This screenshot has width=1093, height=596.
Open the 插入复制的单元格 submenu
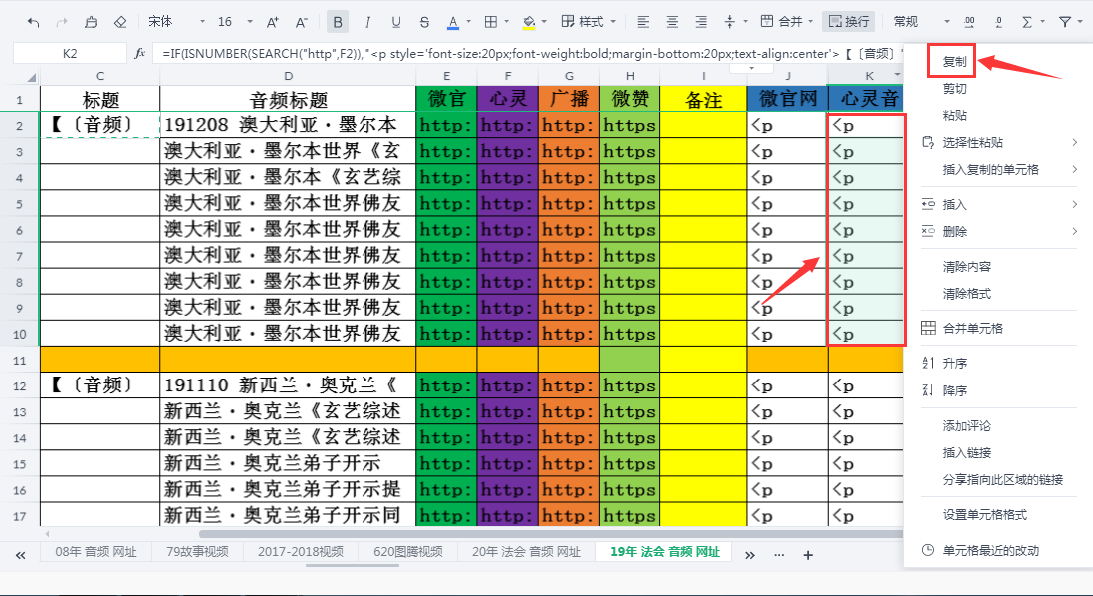tap(1000, 169)
